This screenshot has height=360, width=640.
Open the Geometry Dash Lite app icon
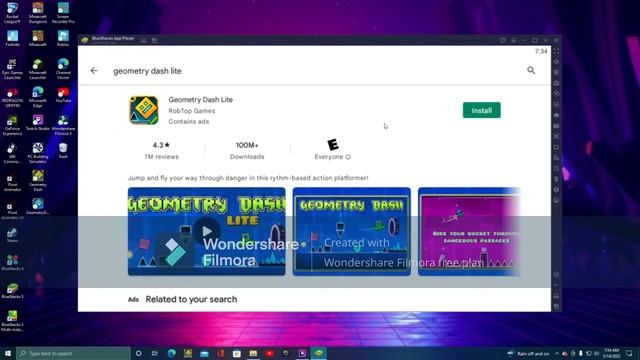(x=144, y=110)
